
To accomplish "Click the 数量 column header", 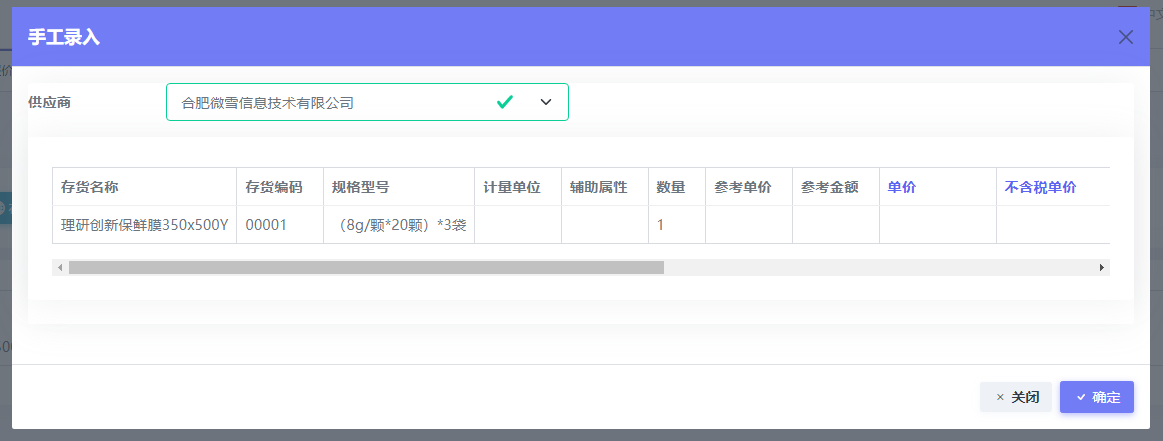I will coord(676,187).
